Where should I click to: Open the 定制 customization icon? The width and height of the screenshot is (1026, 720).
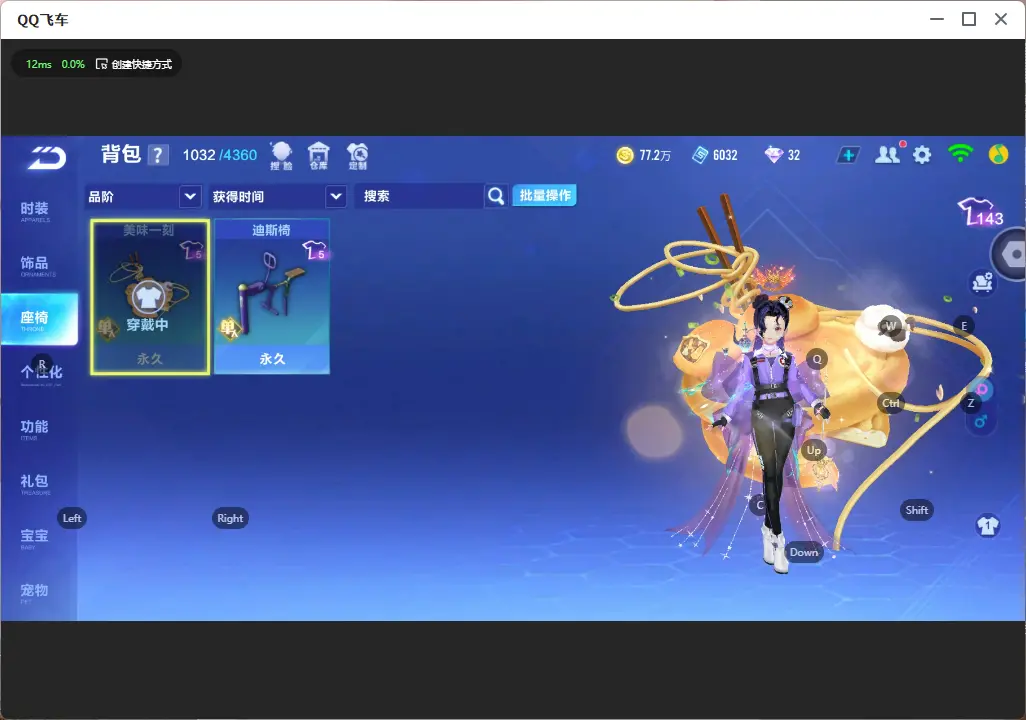[357, 156]
